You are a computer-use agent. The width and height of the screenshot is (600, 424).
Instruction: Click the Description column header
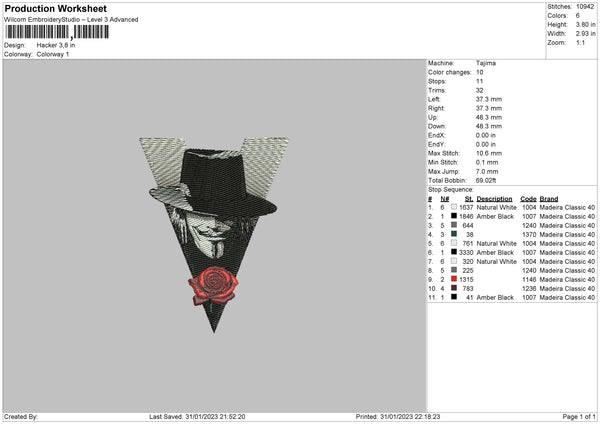coord(494,199)
